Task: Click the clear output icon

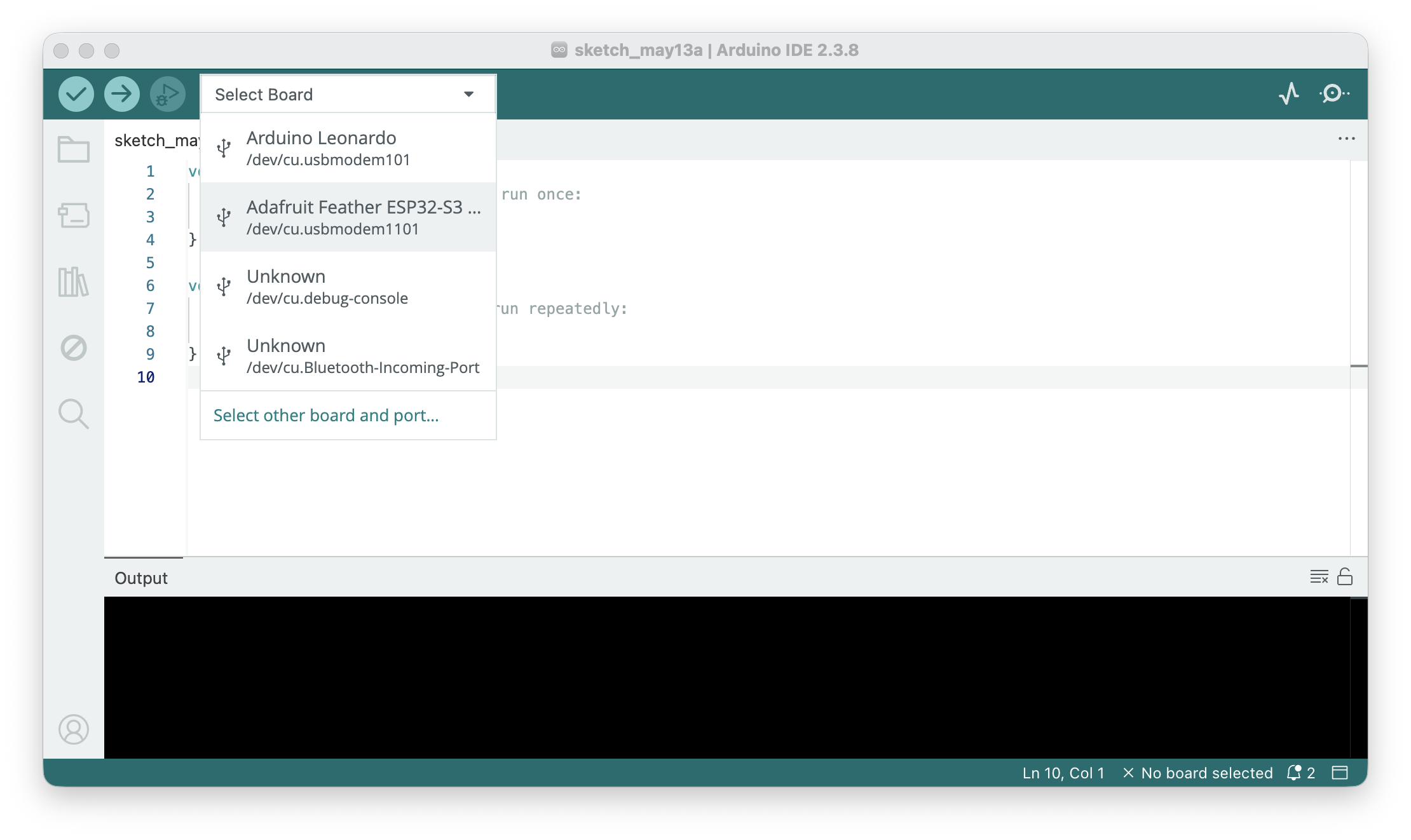Action: pyautogui.click(x=1319, y=577)
